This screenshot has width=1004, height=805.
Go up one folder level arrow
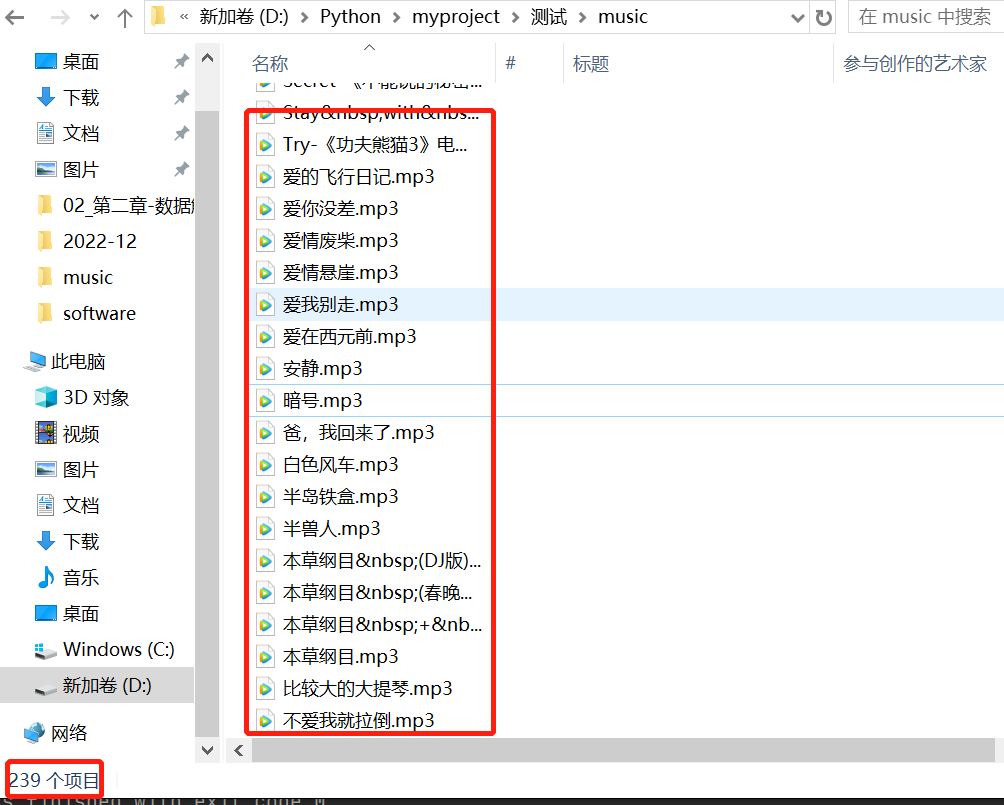(125, 17)
